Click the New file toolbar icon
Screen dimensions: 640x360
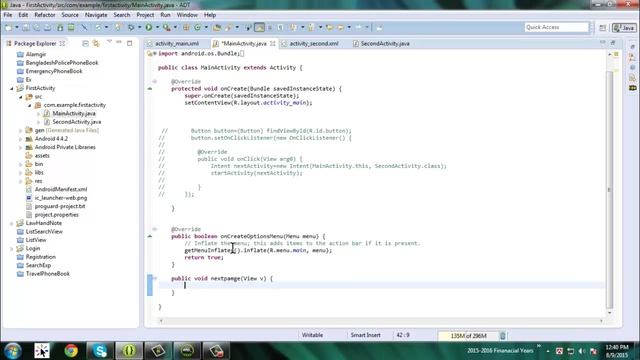click(8, 27)
